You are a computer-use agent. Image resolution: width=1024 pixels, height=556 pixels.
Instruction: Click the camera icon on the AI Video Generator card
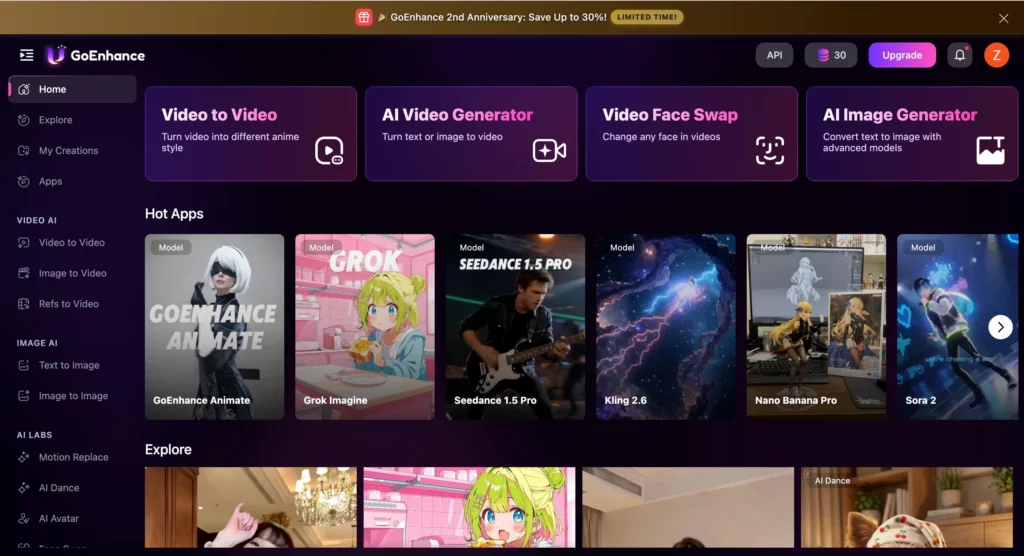click(x=549, y=151)
